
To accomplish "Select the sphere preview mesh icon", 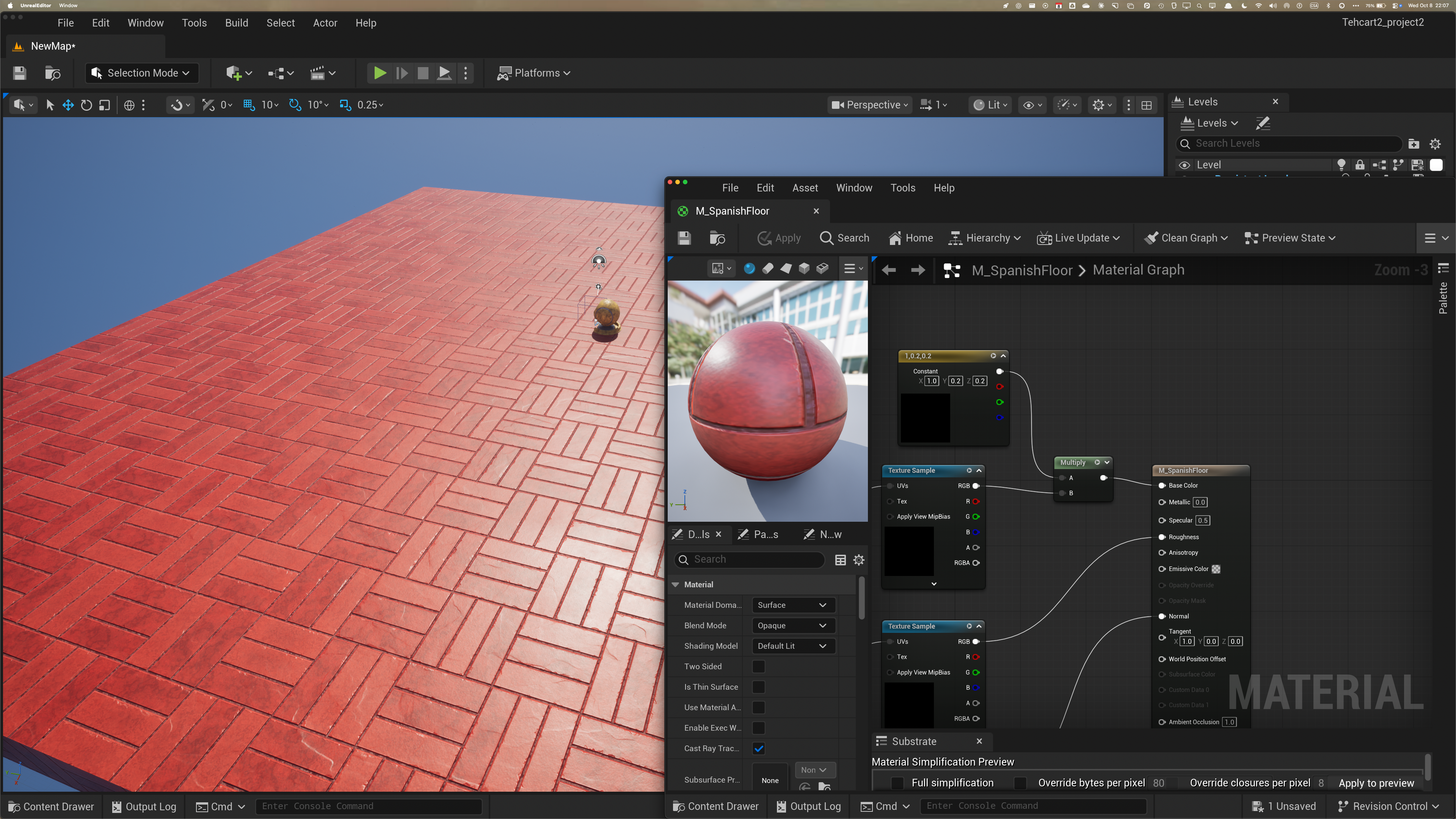I will pyautogui.click(x=750, y=268).
